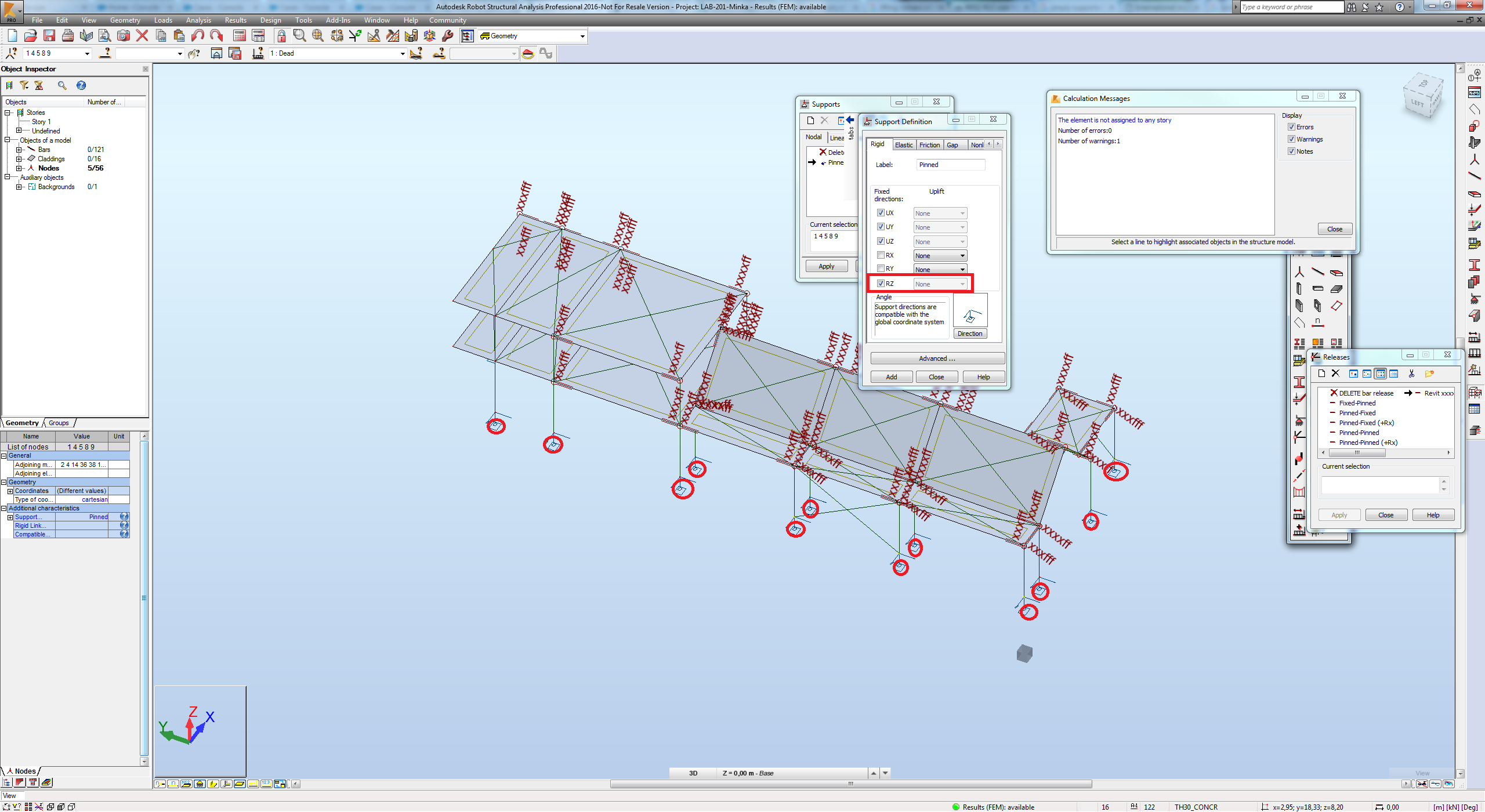Toggle the Errors display checkbox
This screenshot has height=812, width=1485.
[1292, 126]
